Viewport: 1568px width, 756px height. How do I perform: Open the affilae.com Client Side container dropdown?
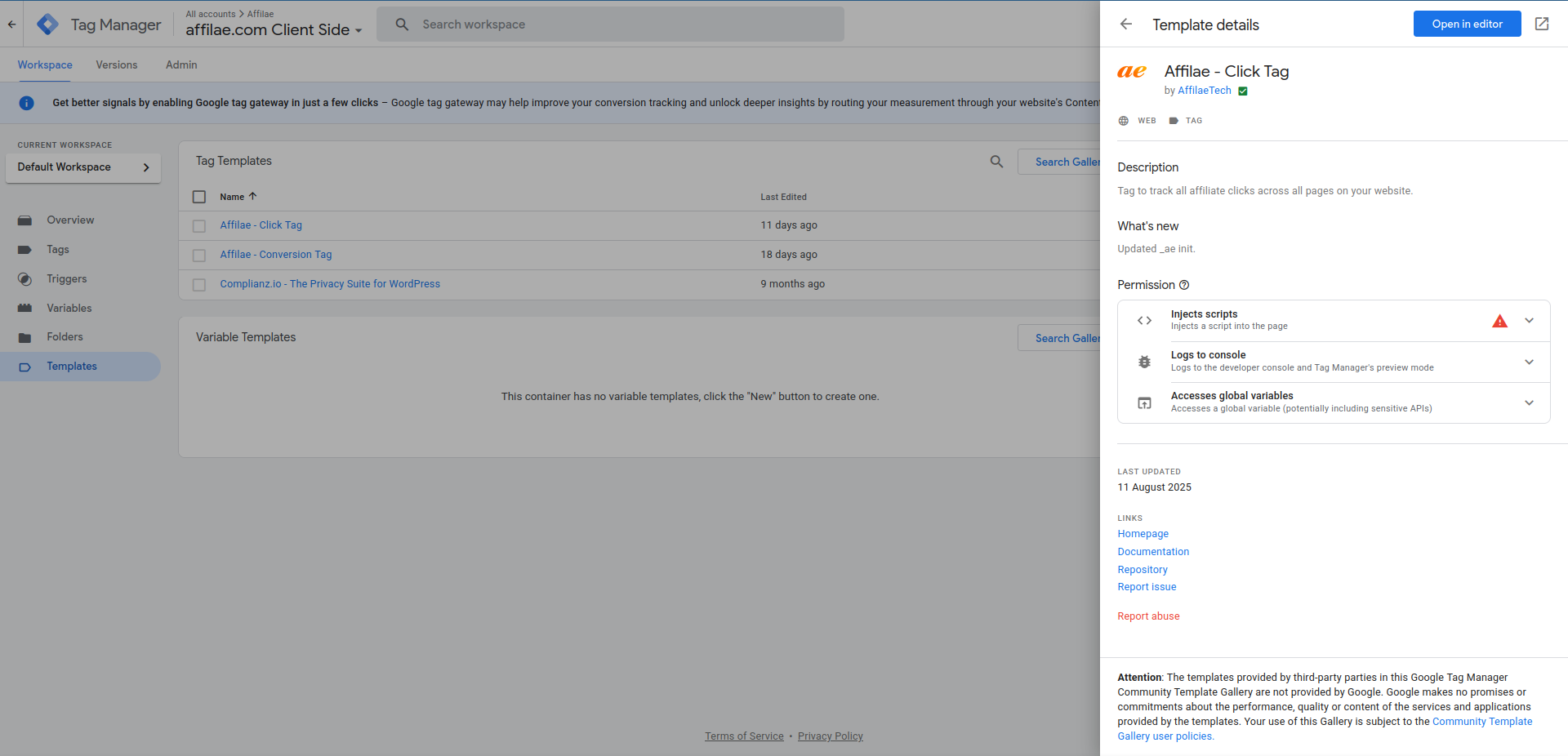tap(274, 30)
